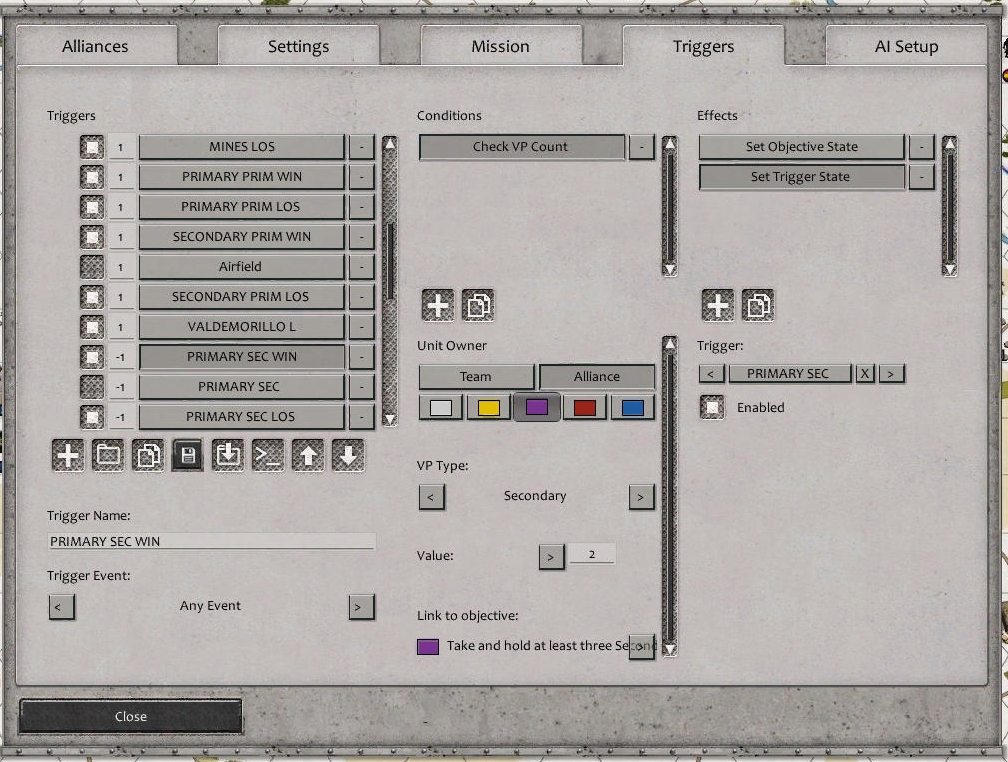
Task: Go to the AI Setup tab
Action: point(906,46)
